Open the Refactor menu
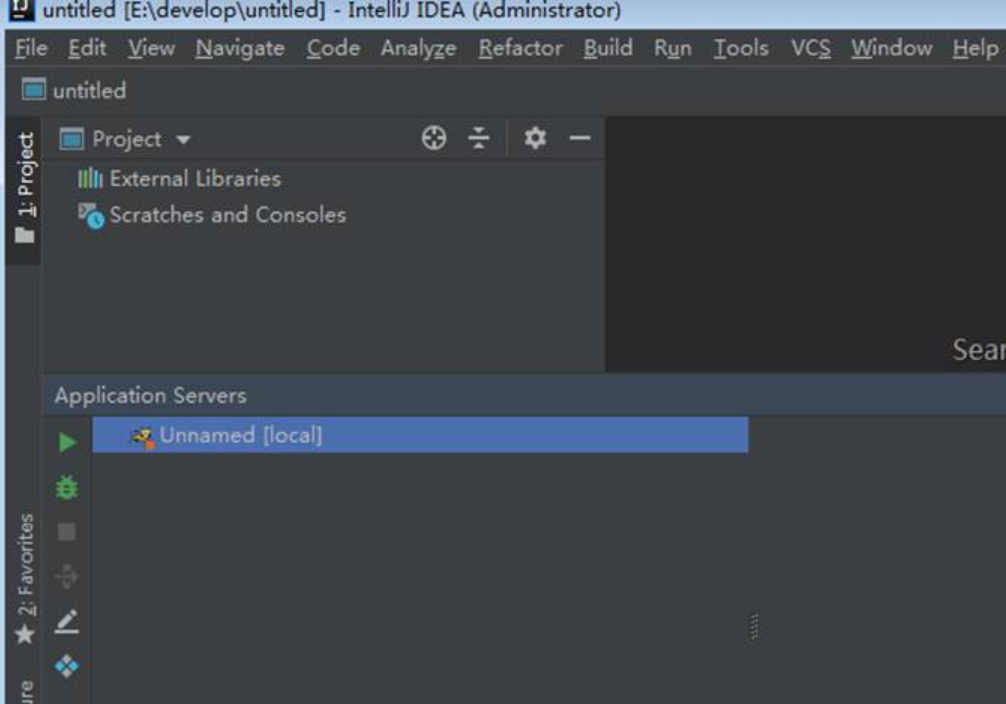1006x704 pixels. tap(520, 48)
